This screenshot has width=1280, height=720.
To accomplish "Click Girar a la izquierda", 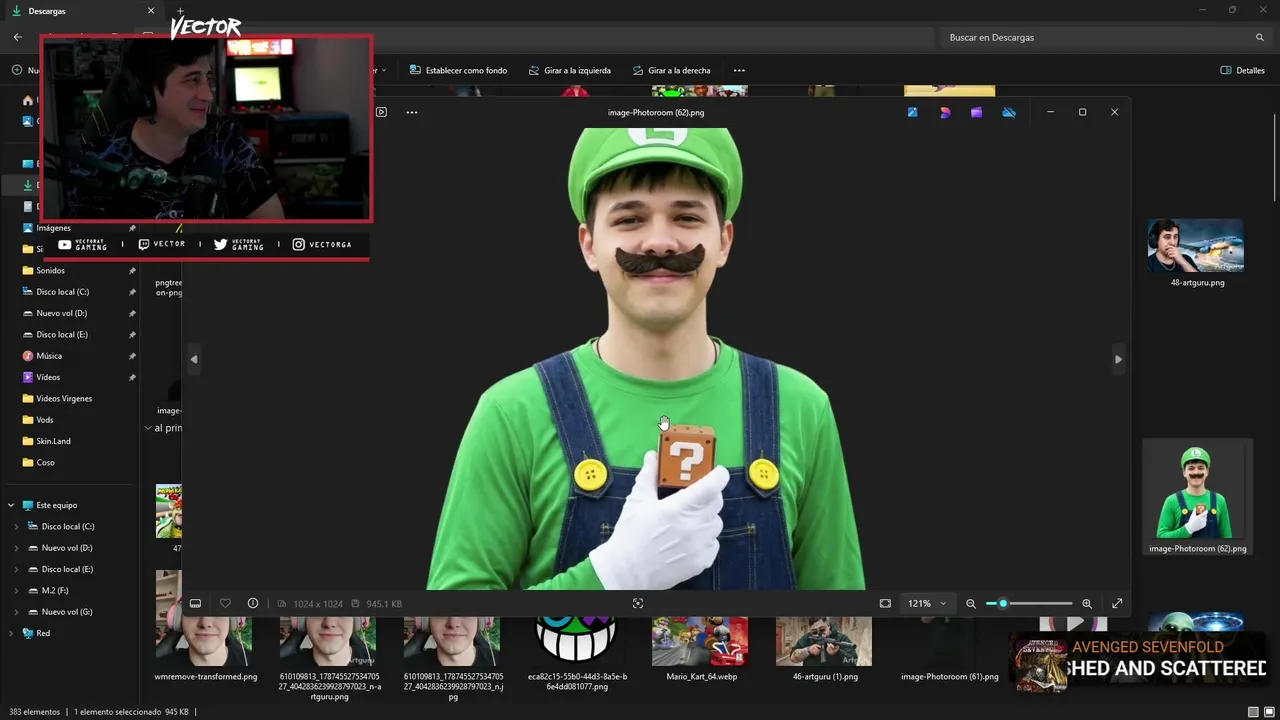I will (568, 70).
